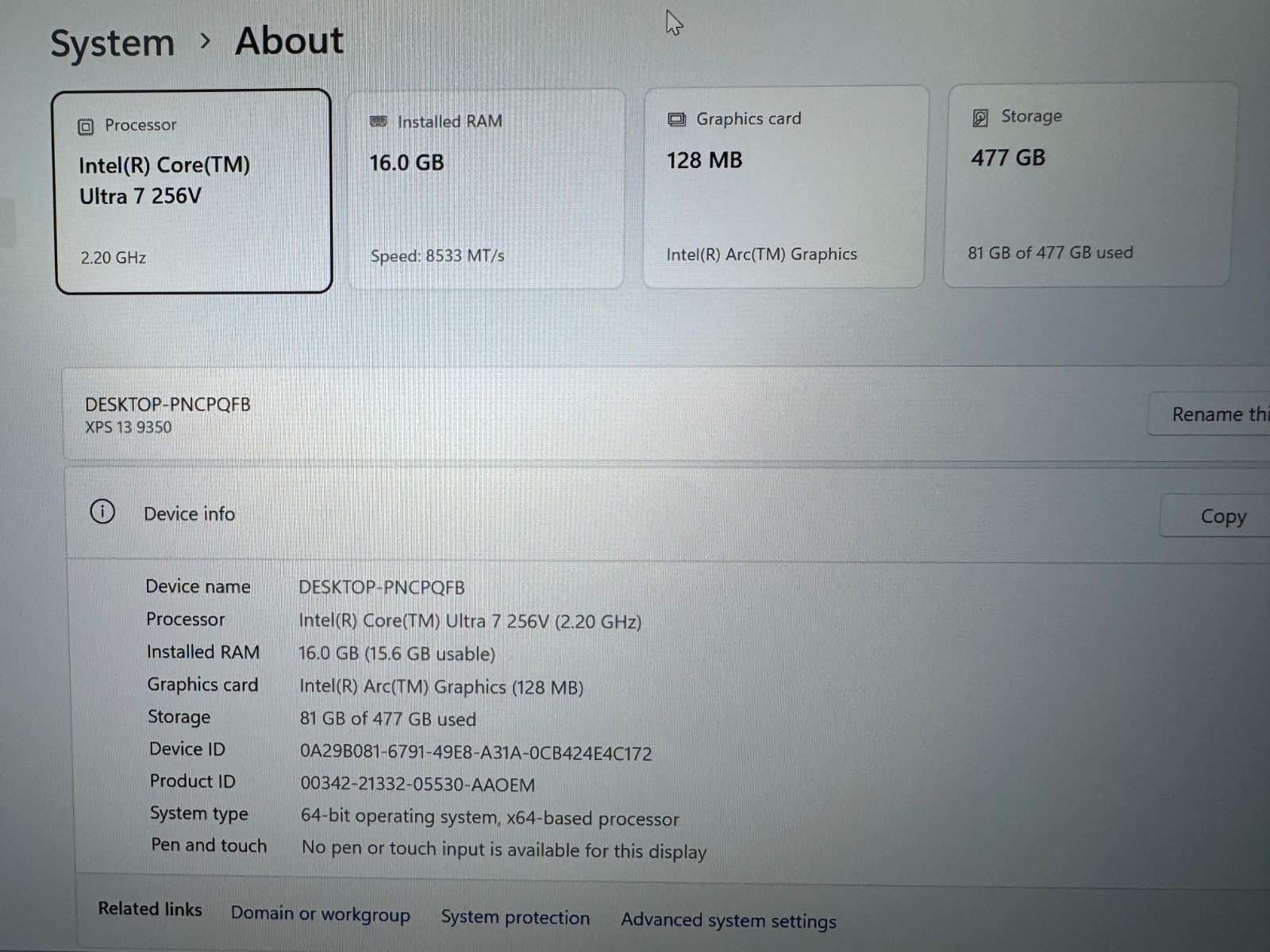The width and height of the screenshot is (1270, 952).
Task: Click 16.0 GB in Installed RAM card
Action: tap(406, 163)
